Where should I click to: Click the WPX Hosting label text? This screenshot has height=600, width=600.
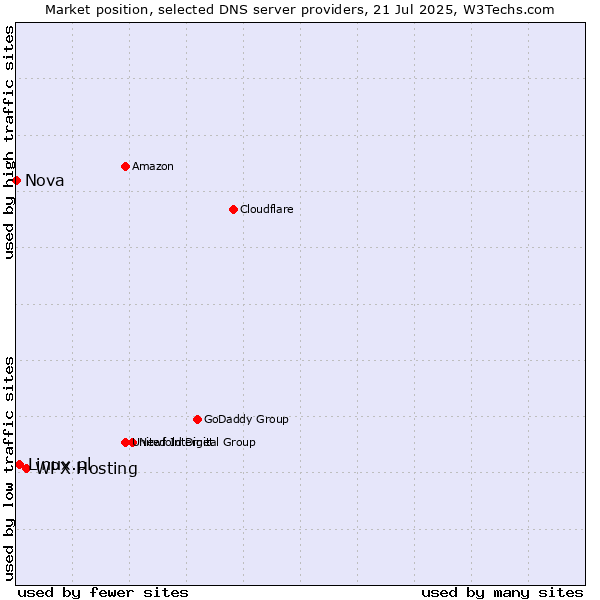[x=86, y=469]
